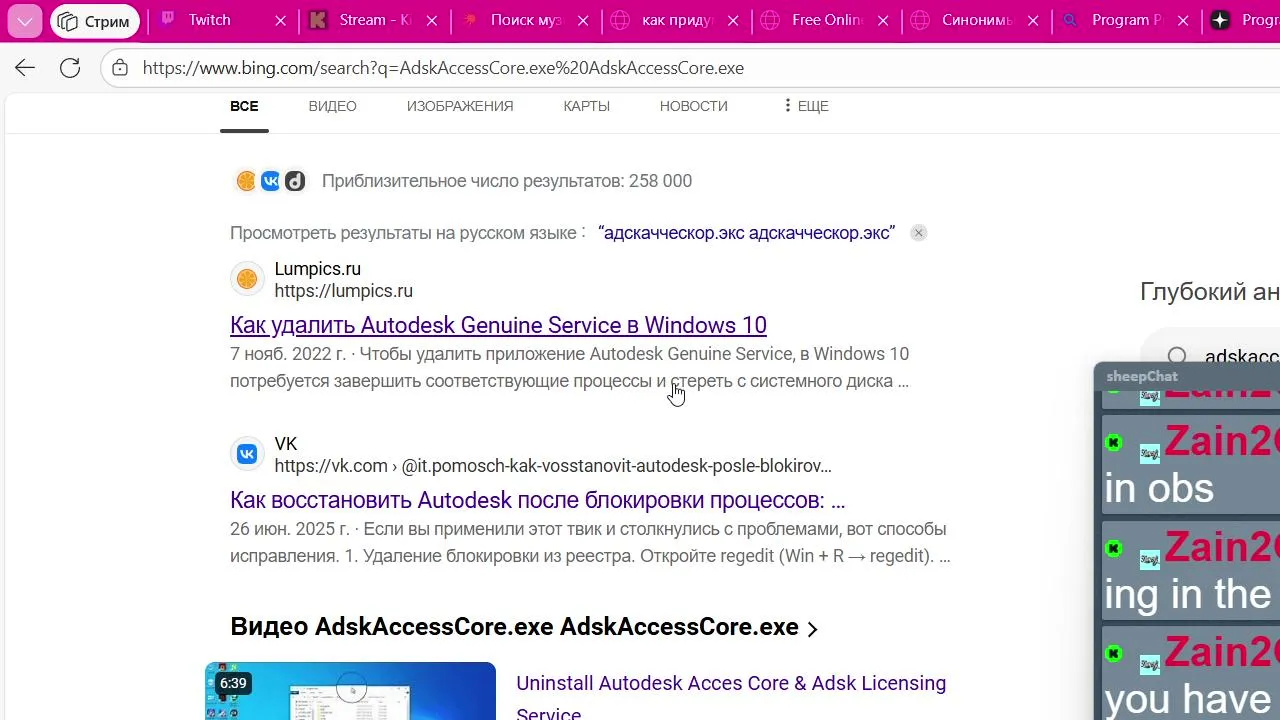Image resolution: width=1280 pixels, height=720 pixels.
Task: Click the TikTok source icon near results count
Action: pos(295,181)
